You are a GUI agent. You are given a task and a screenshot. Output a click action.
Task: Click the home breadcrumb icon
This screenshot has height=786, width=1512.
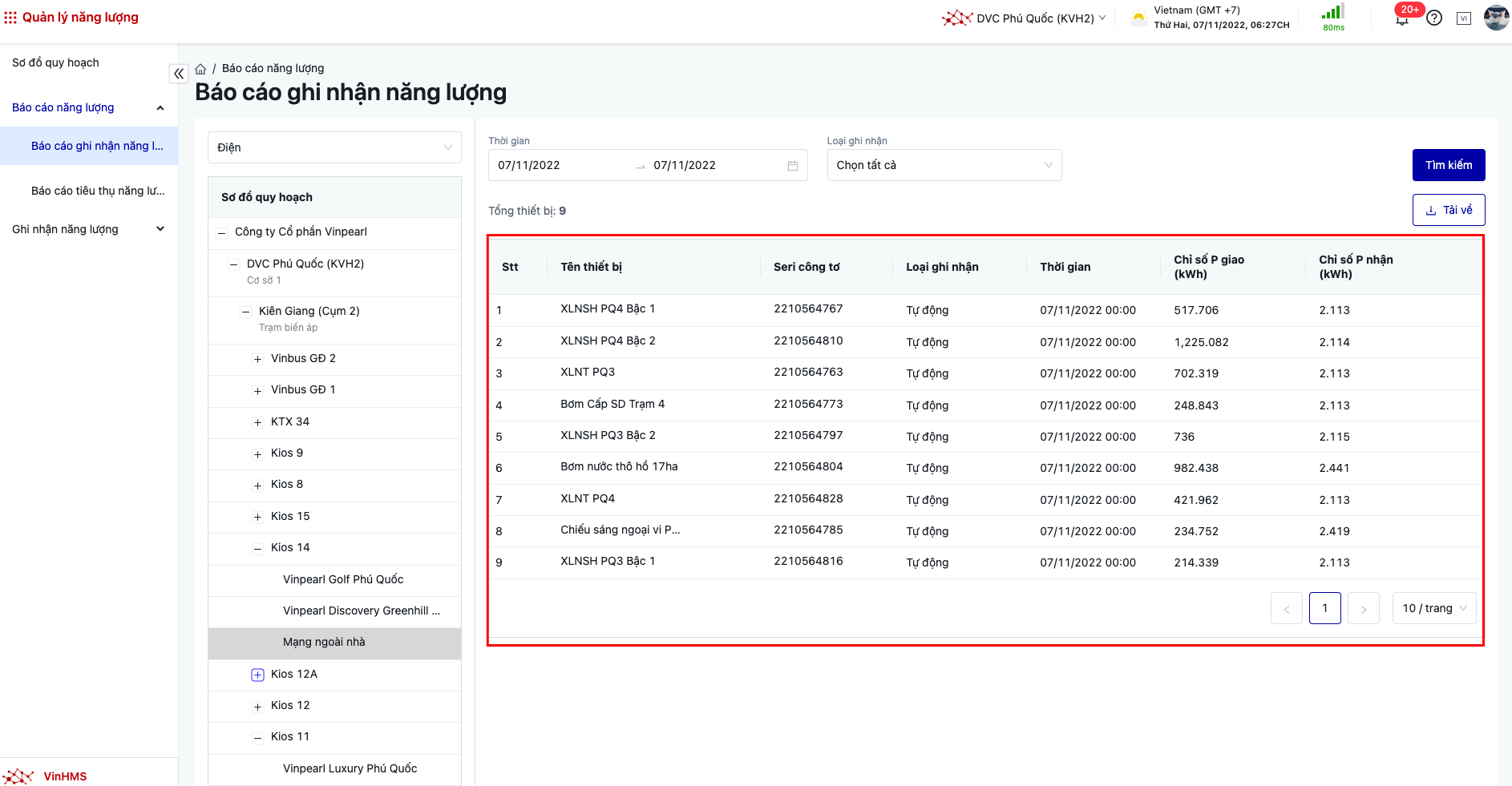pos(200,69)
